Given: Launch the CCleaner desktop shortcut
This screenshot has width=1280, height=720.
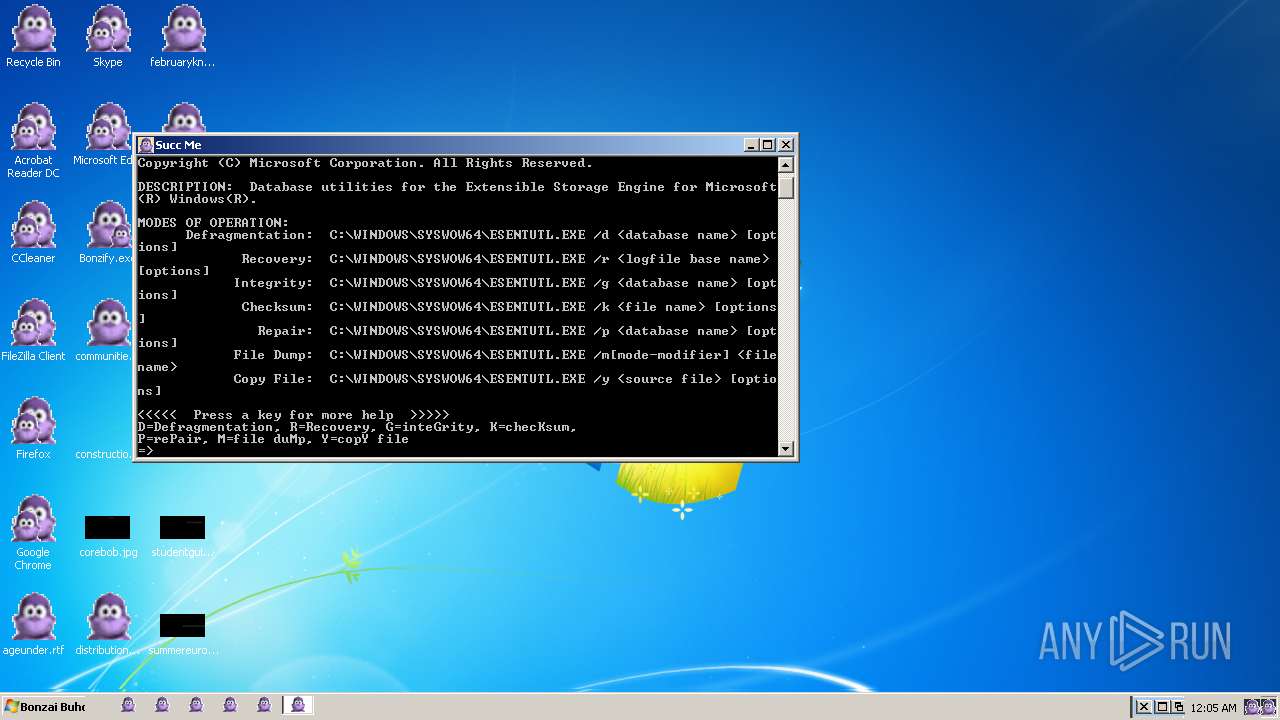Looking at the screenshot, I should (33, 232).
